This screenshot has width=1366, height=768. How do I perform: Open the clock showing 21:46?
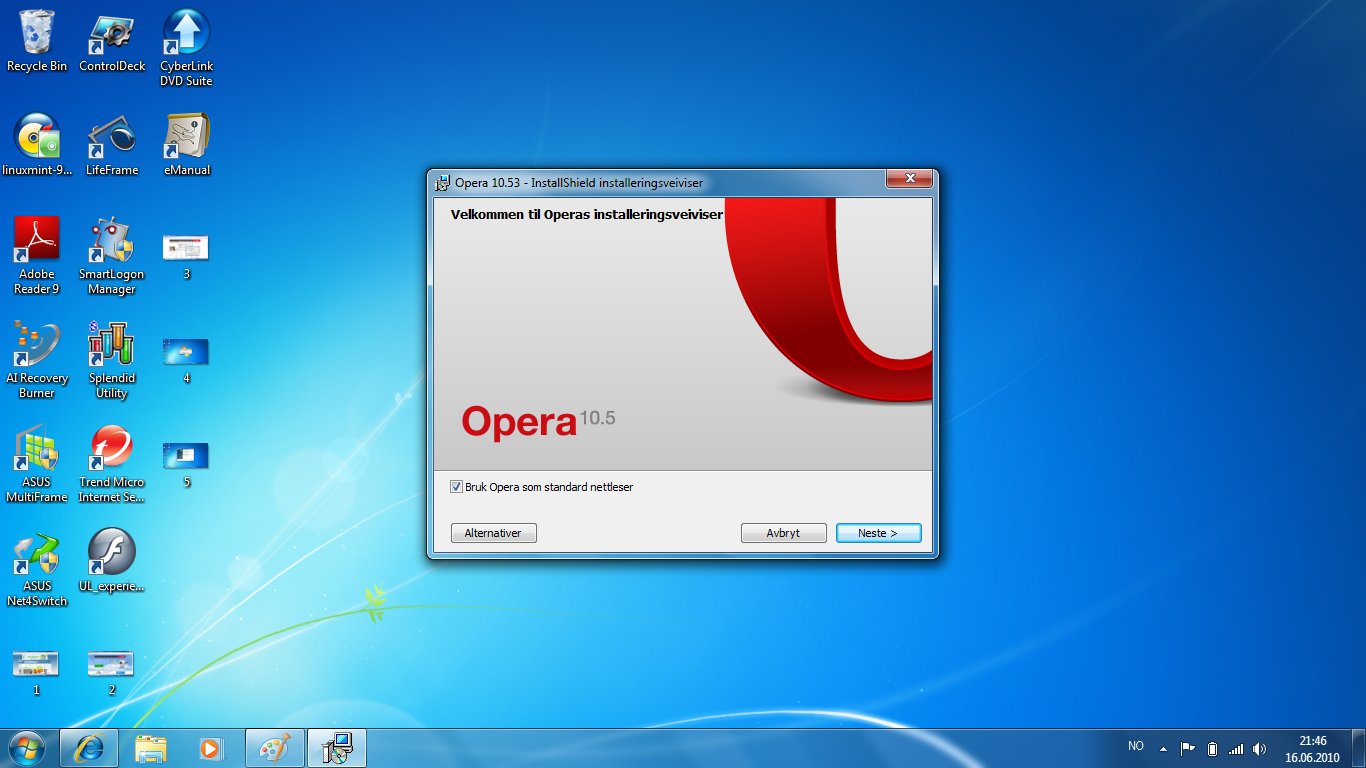point(1312,748)
